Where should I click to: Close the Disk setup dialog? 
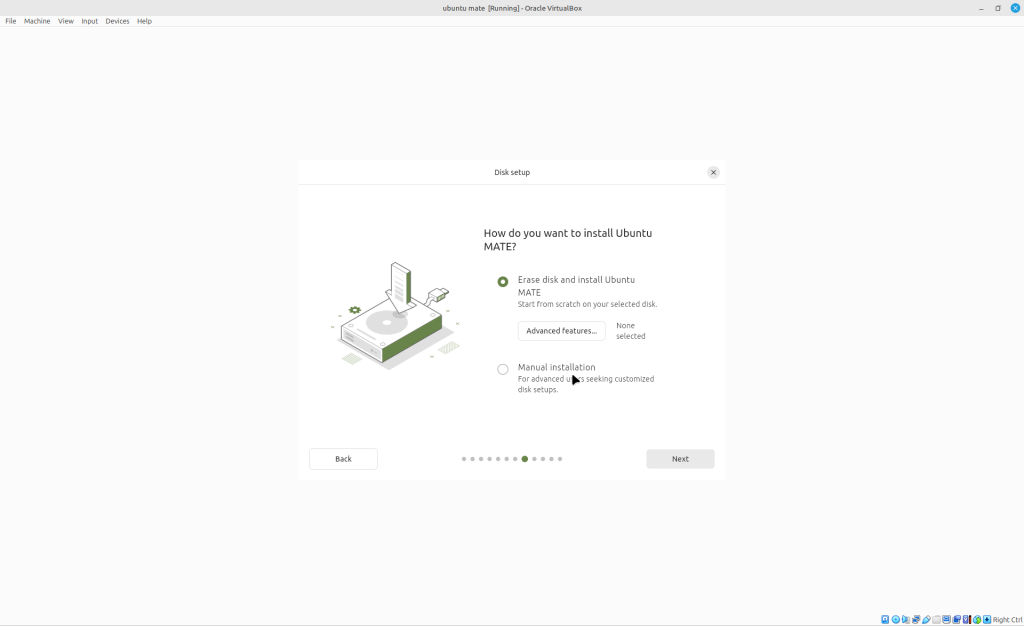[713, 172]
